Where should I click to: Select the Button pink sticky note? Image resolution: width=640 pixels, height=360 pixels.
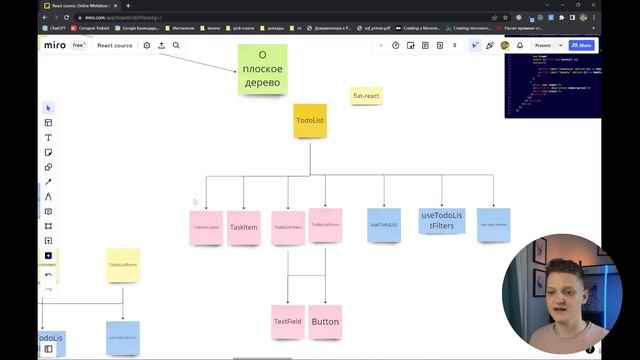point(325,322)
